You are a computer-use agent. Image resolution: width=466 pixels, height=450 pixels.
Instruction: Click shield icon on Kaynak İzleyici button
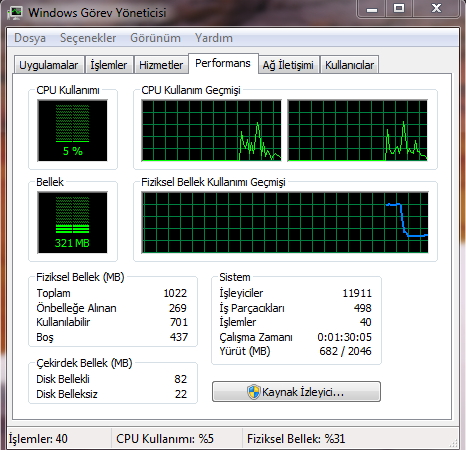[254, 392]
